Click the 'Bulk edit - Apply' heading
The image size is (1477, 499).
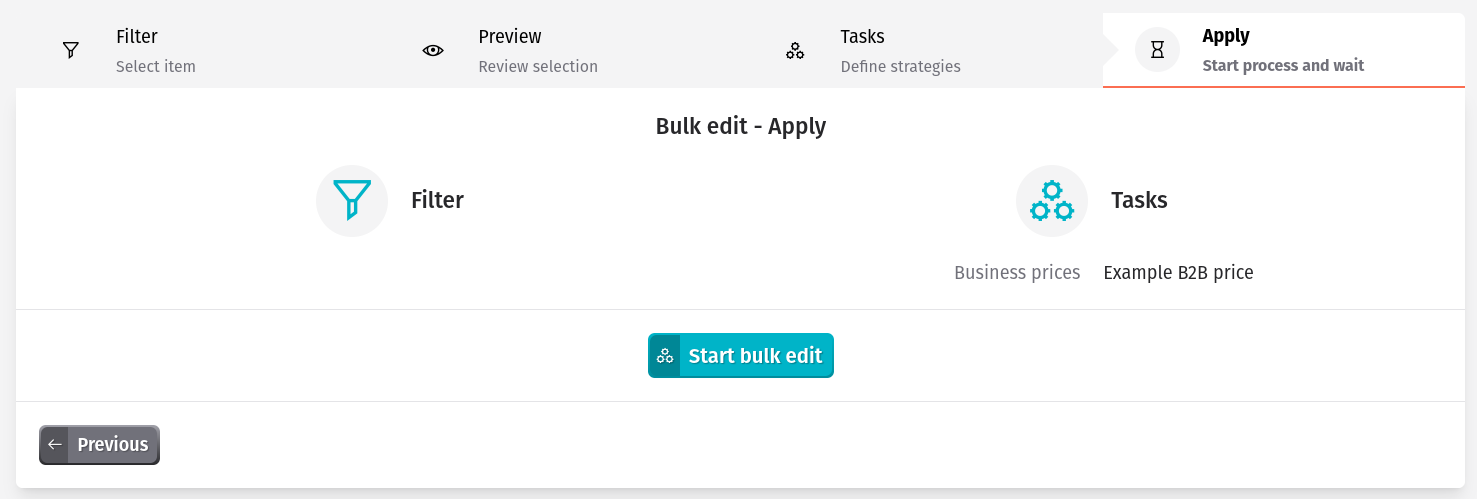(741, 126)
